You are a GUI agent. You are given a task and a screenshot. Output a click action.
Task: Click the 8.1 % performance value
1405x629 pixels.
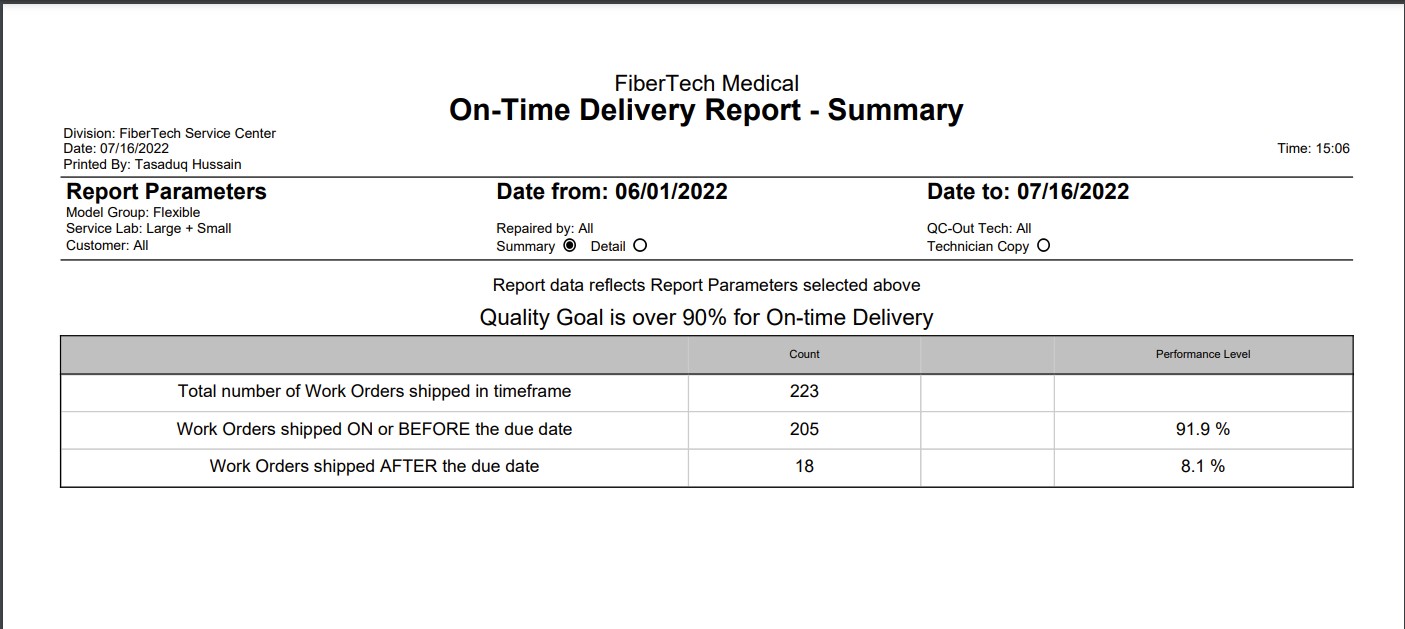tap(1203, 466)
